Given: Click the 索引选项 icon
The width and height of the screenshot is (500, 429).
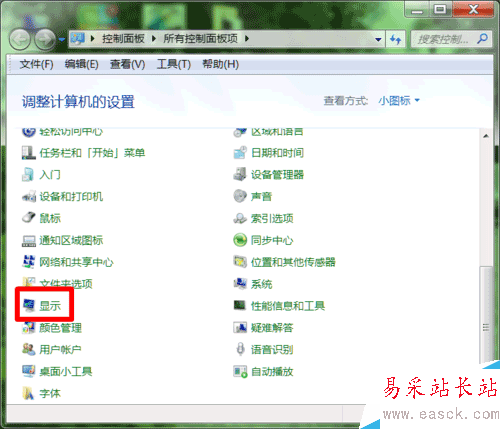Looking at the screenshot, I should coord(240,218).
